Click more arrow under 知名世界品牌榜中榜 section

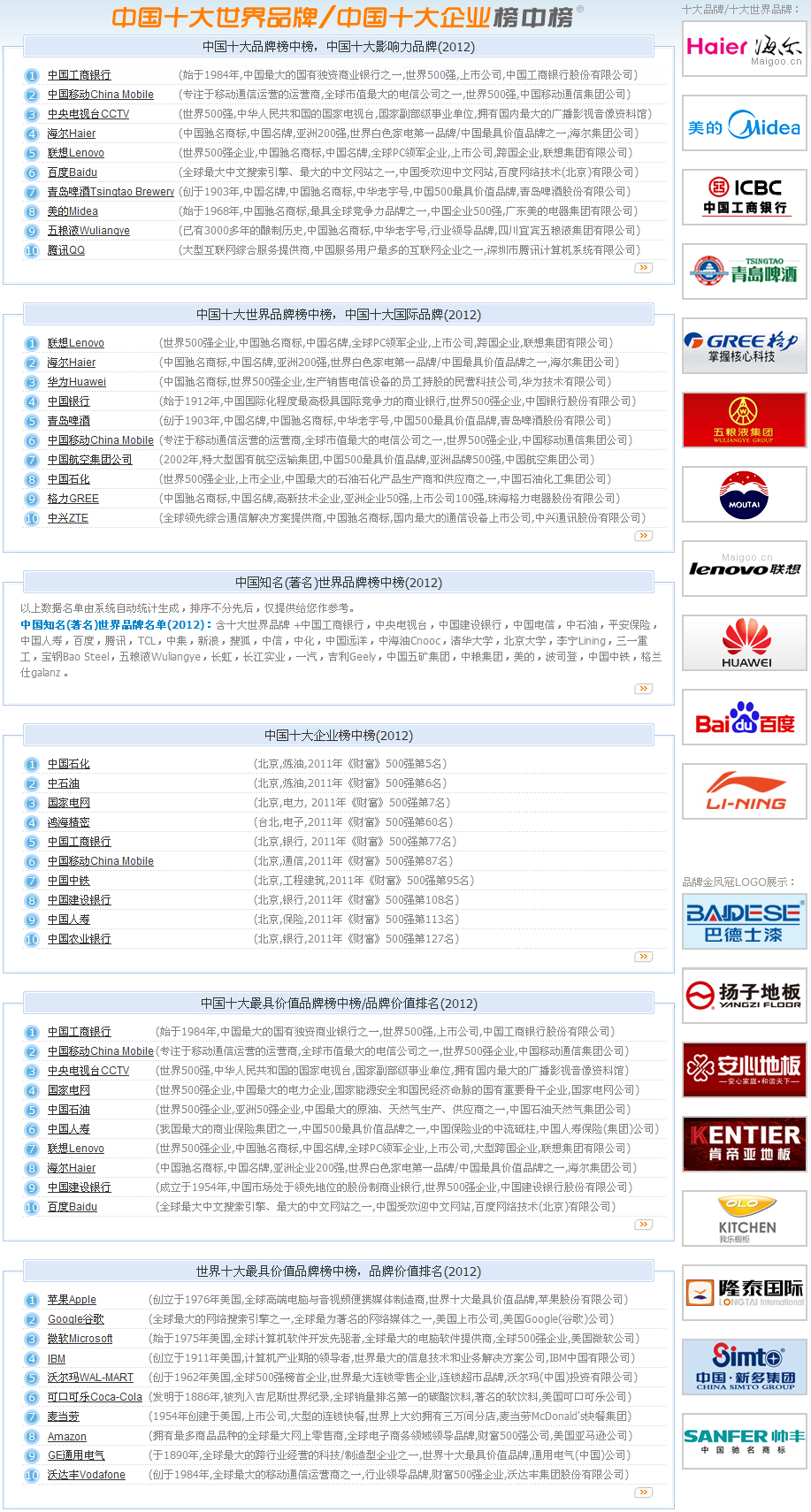(x=644, y=688)
